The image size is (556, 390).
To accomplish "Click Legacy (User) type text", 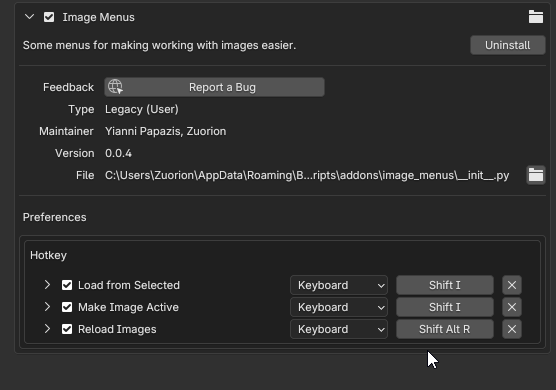I will (142, 109).
